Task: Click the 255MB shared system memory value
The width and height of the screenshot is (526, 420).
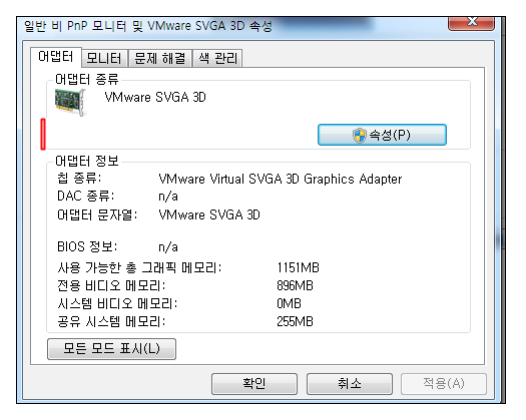Action: pos(295,321)
